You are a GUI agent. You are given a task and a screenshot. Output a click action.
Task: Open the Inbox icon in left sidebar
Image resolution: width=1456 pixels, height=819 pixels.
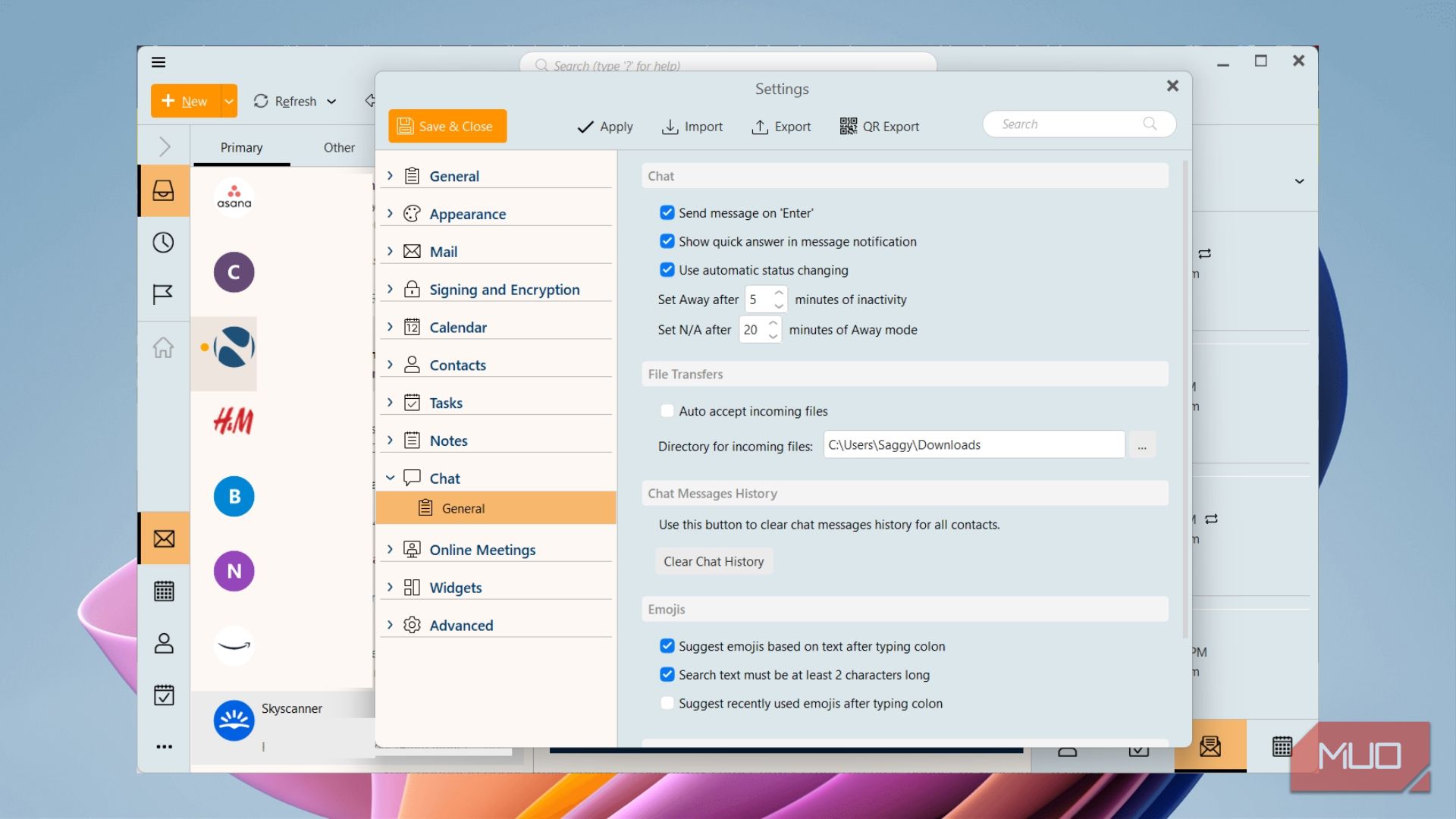[x=163, y=190]
